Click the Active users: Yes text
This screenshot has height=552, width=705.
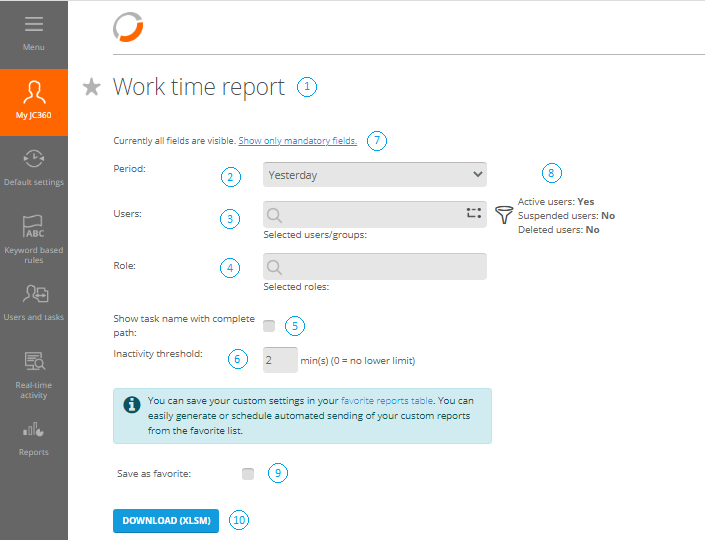point(556,201)
